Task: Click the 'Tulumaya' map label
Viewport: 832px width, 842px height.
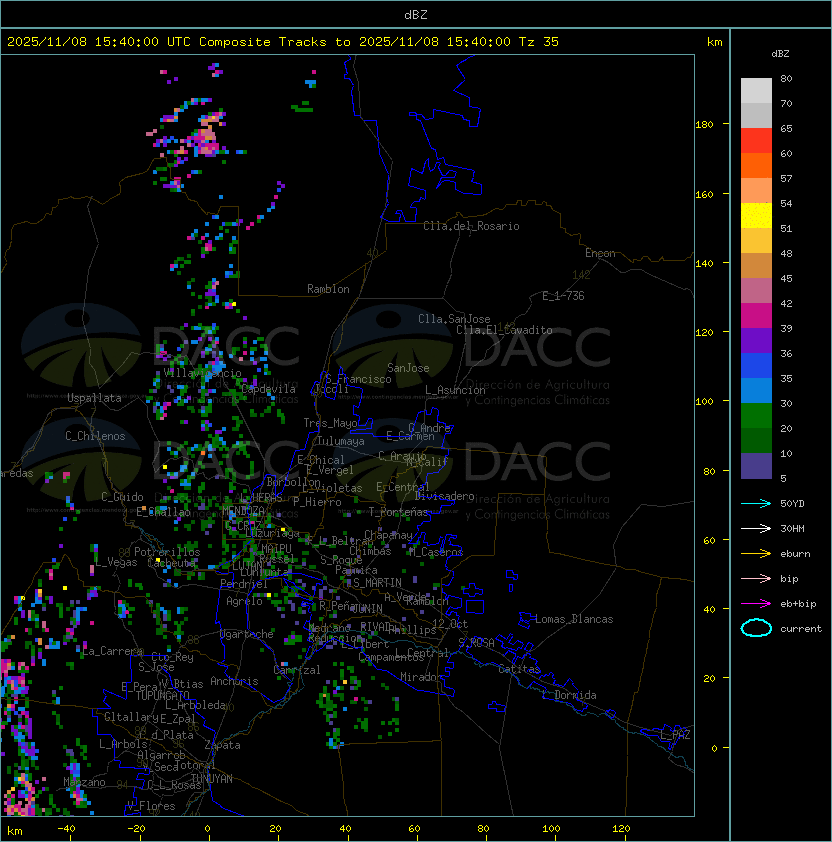Action: 341,441
